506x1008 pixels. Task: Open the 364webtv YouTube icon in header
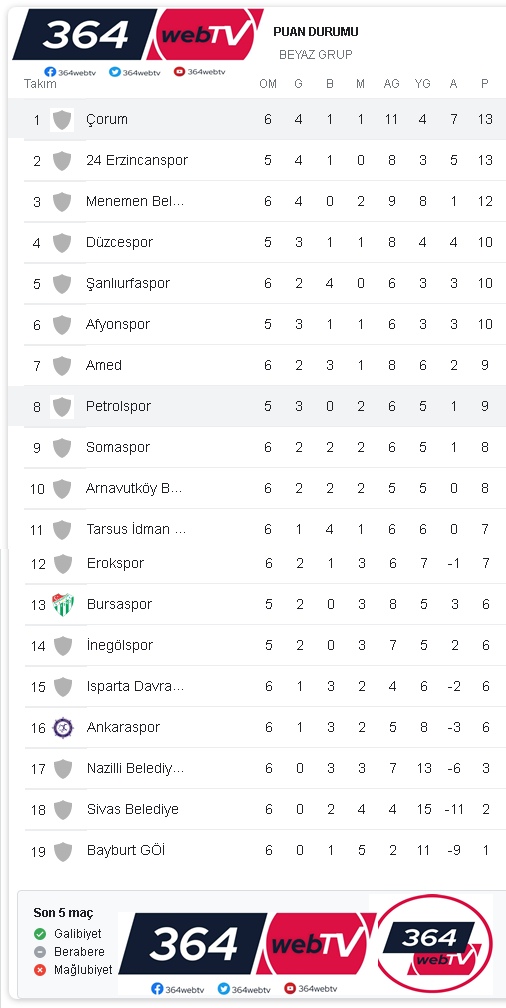pyautogui.click(x=179, y=71)
